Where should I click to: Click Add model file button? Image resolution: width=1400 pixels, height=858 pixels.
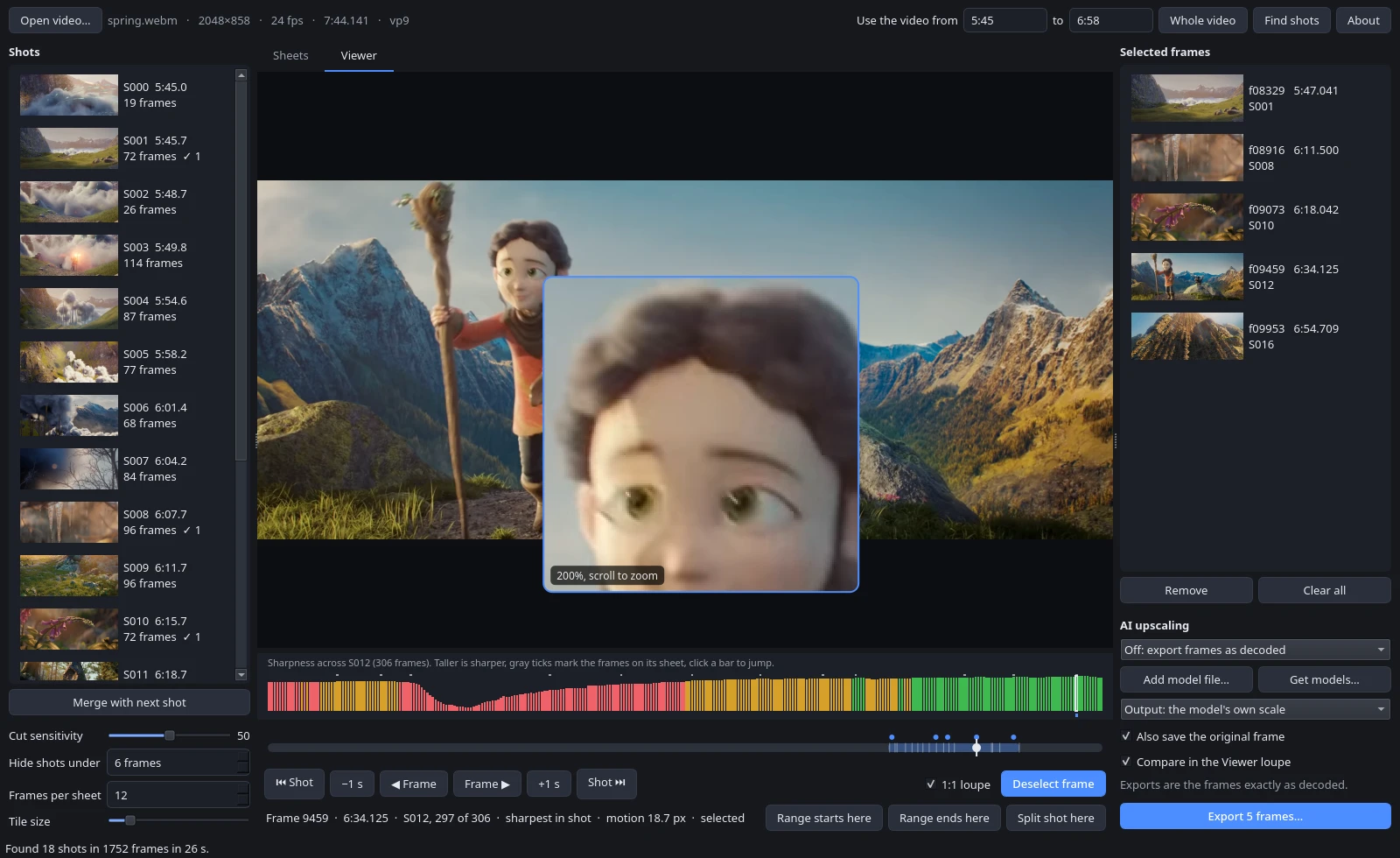tap(1186, 679)
